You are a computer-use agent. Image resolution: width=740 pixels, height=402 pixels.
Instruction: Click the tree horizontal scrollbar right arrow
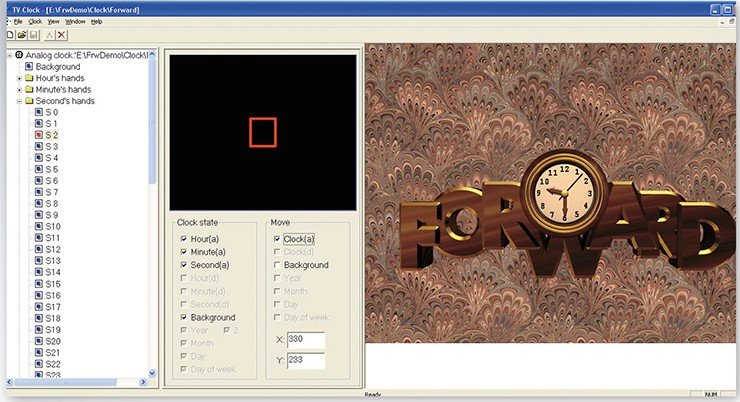tap(143, 382)
